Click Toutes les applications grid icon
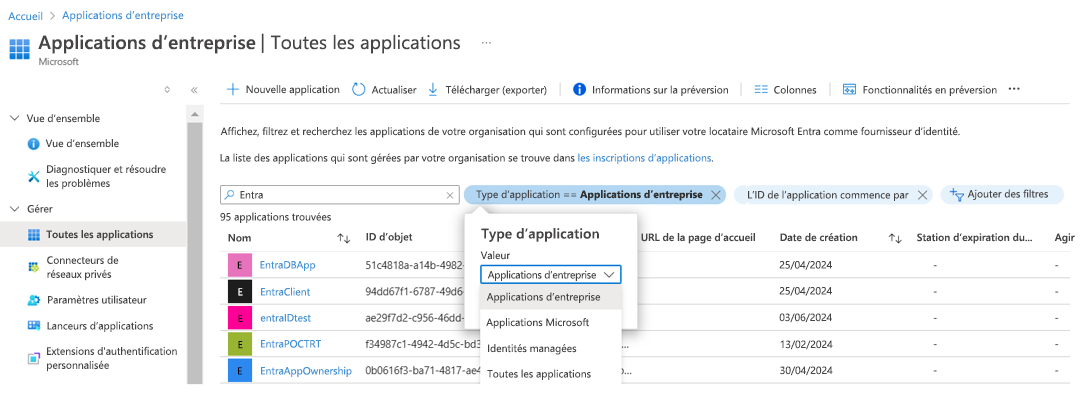The height and width of the screenshot is (397, 1087). click(x=33, y=235)
